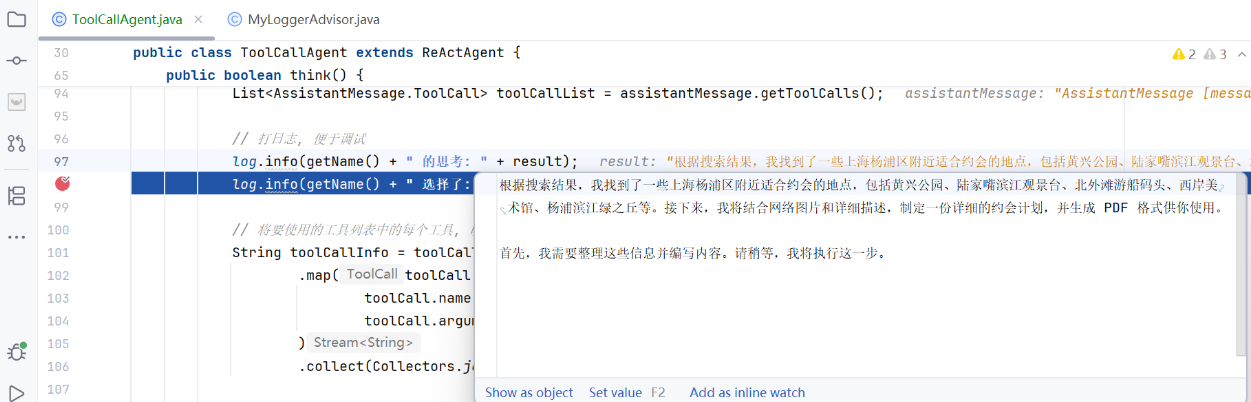Click the yellow warnings indicator showing 2

pos(1184,54)
